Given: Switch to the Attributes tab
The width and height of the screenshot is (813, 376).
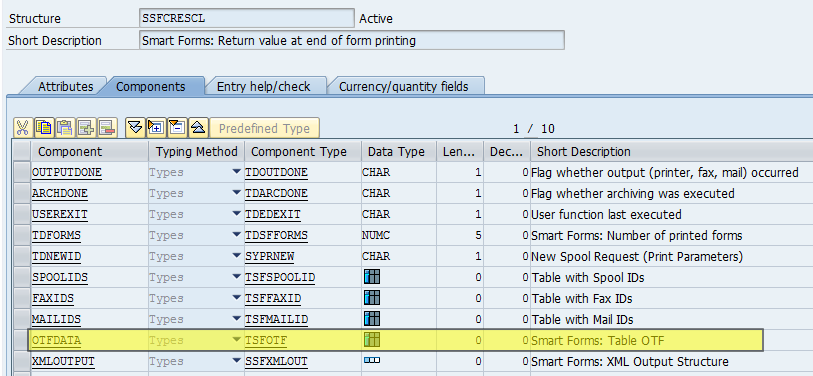Looking at the screenshot, I should tap(65, 86).
